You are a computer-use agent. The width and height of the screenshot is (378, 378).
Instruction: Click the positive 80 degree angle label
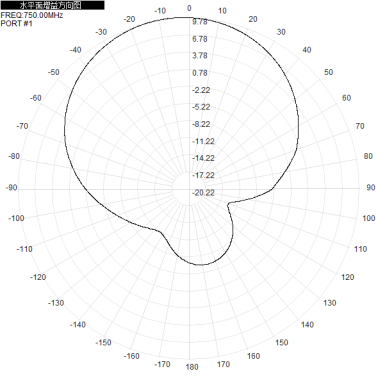368,156
